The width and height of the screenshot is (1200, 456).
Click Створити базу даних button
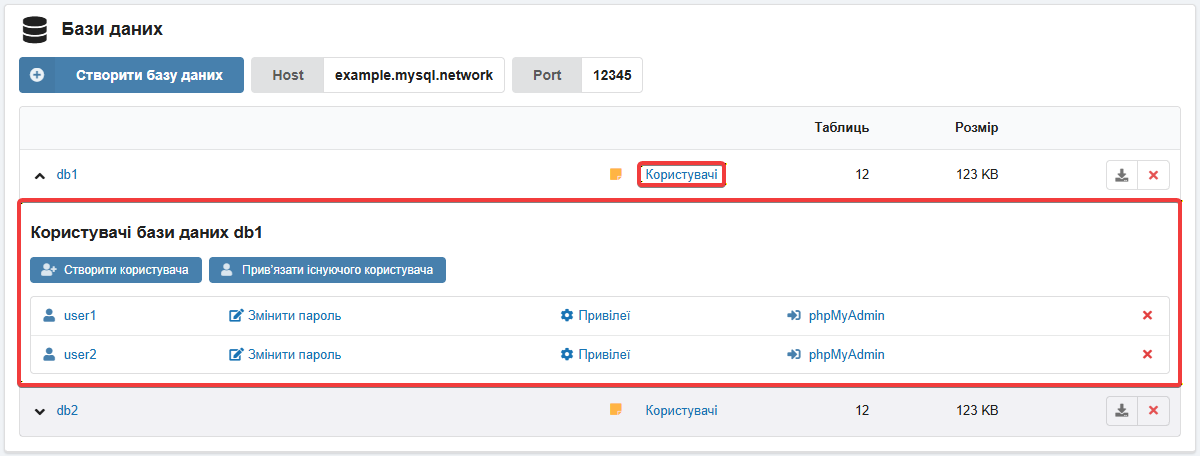[x=131, y=75]
